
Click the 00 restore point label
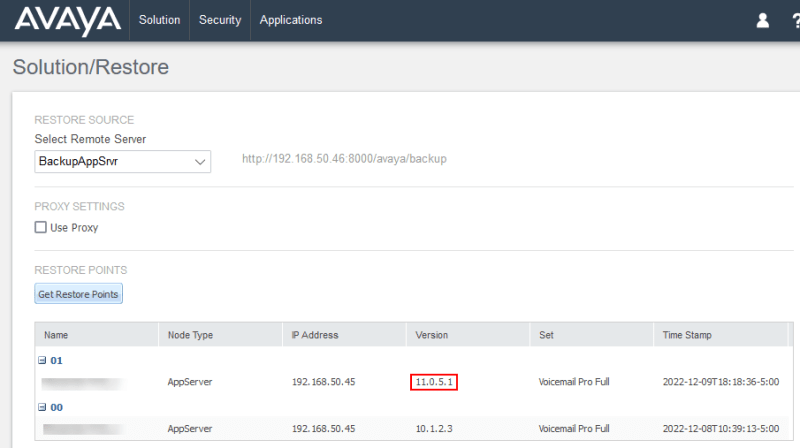56,407
